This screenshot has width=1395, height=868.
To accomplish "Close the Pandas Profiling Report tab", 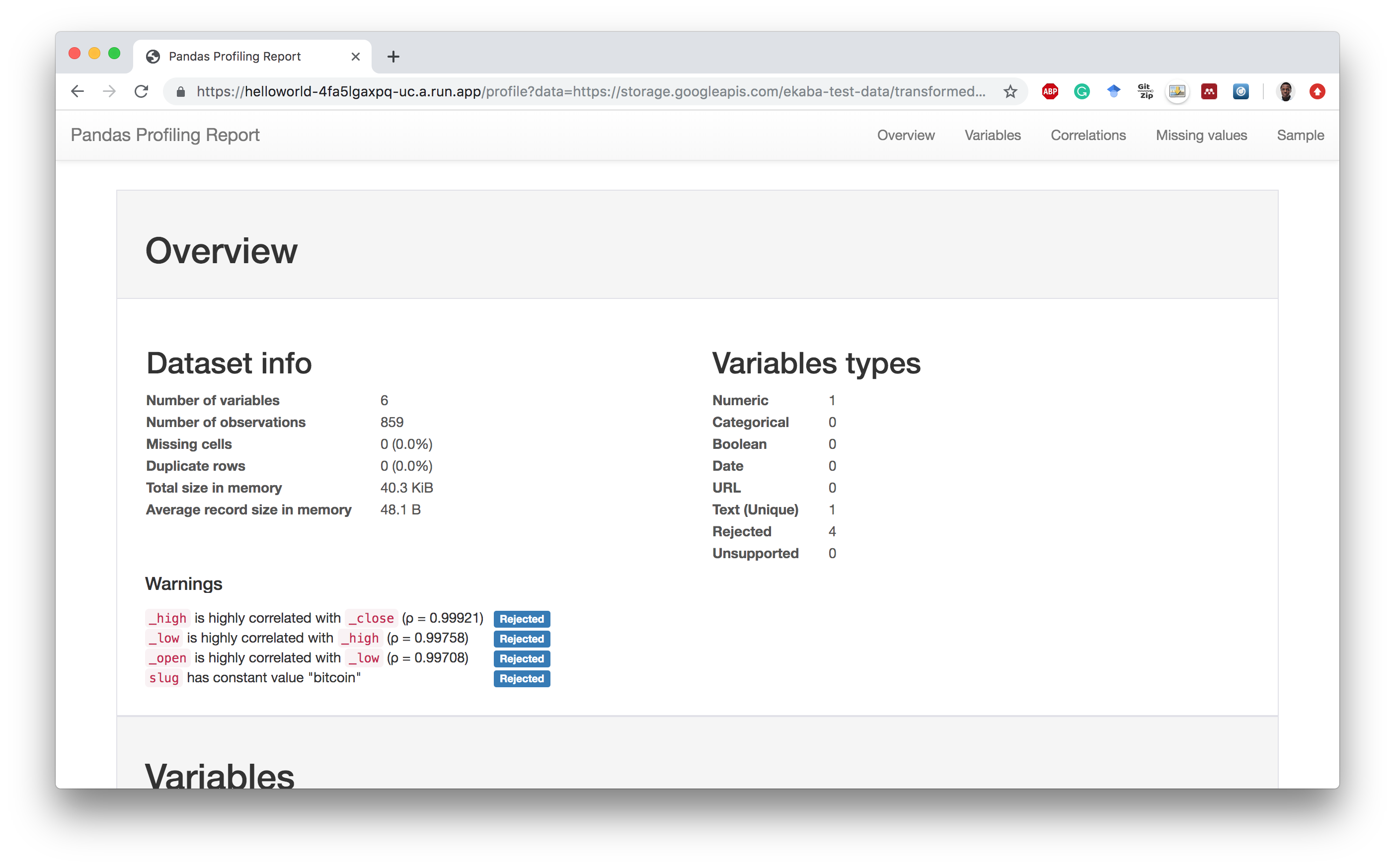I will (356, 56).
